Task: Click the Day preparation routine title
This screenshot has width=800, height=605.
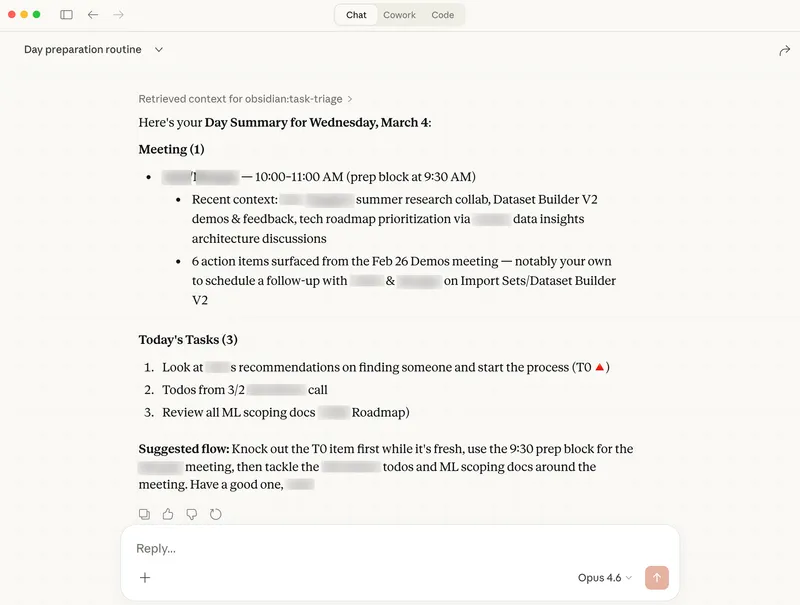Action: [x=81, y=49]
